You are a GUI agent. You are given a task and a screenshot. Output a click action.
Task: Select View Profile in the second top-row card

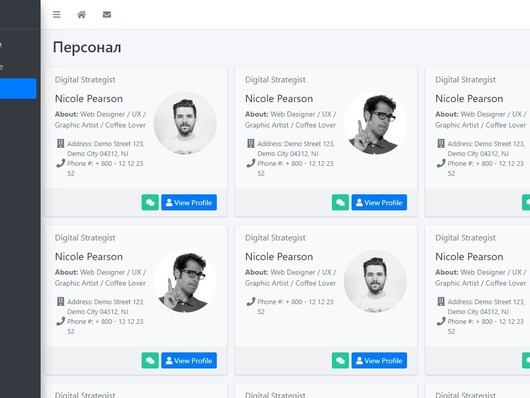(x=379, y=203)
